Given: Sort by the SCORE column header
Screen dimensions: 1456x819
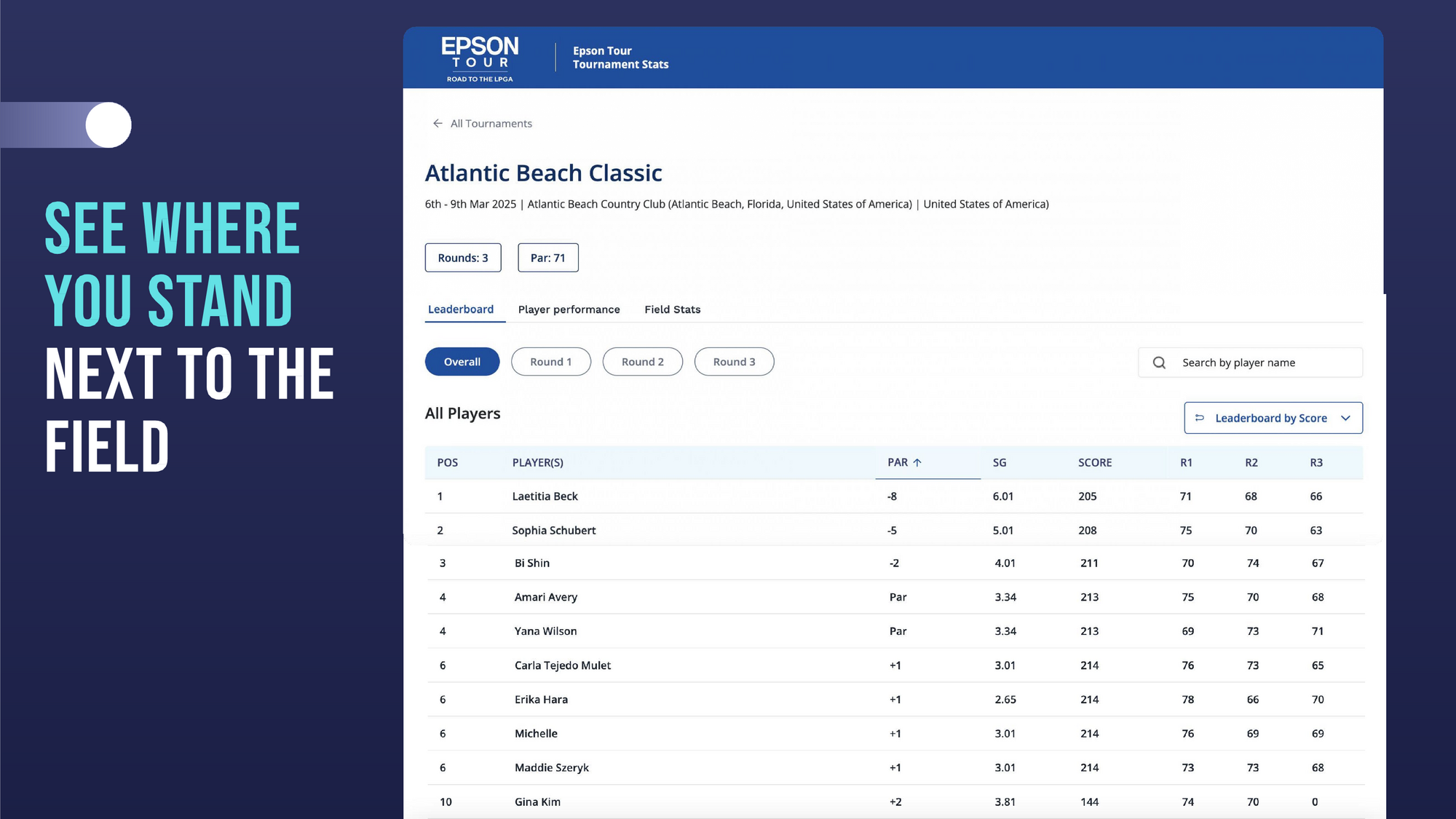Looking at the screenshot, I should click(1094, 462).
